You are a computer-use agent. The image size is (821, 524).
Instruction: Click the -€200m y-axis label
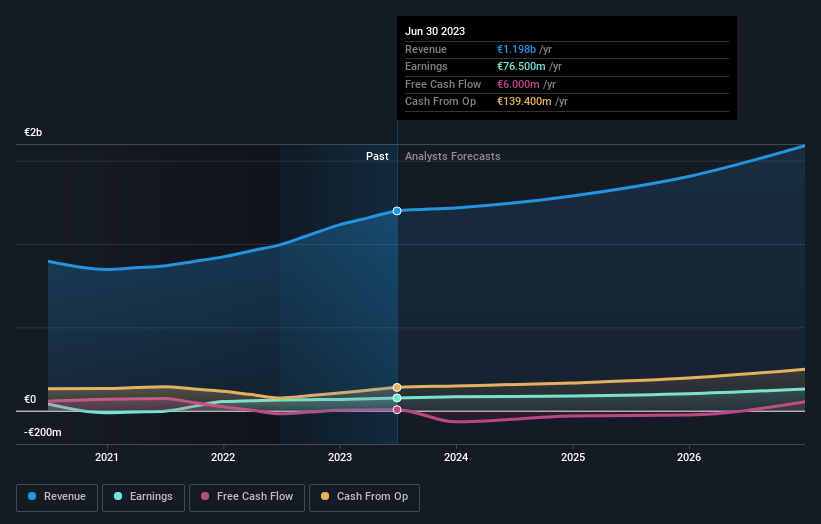click(42, 432)
